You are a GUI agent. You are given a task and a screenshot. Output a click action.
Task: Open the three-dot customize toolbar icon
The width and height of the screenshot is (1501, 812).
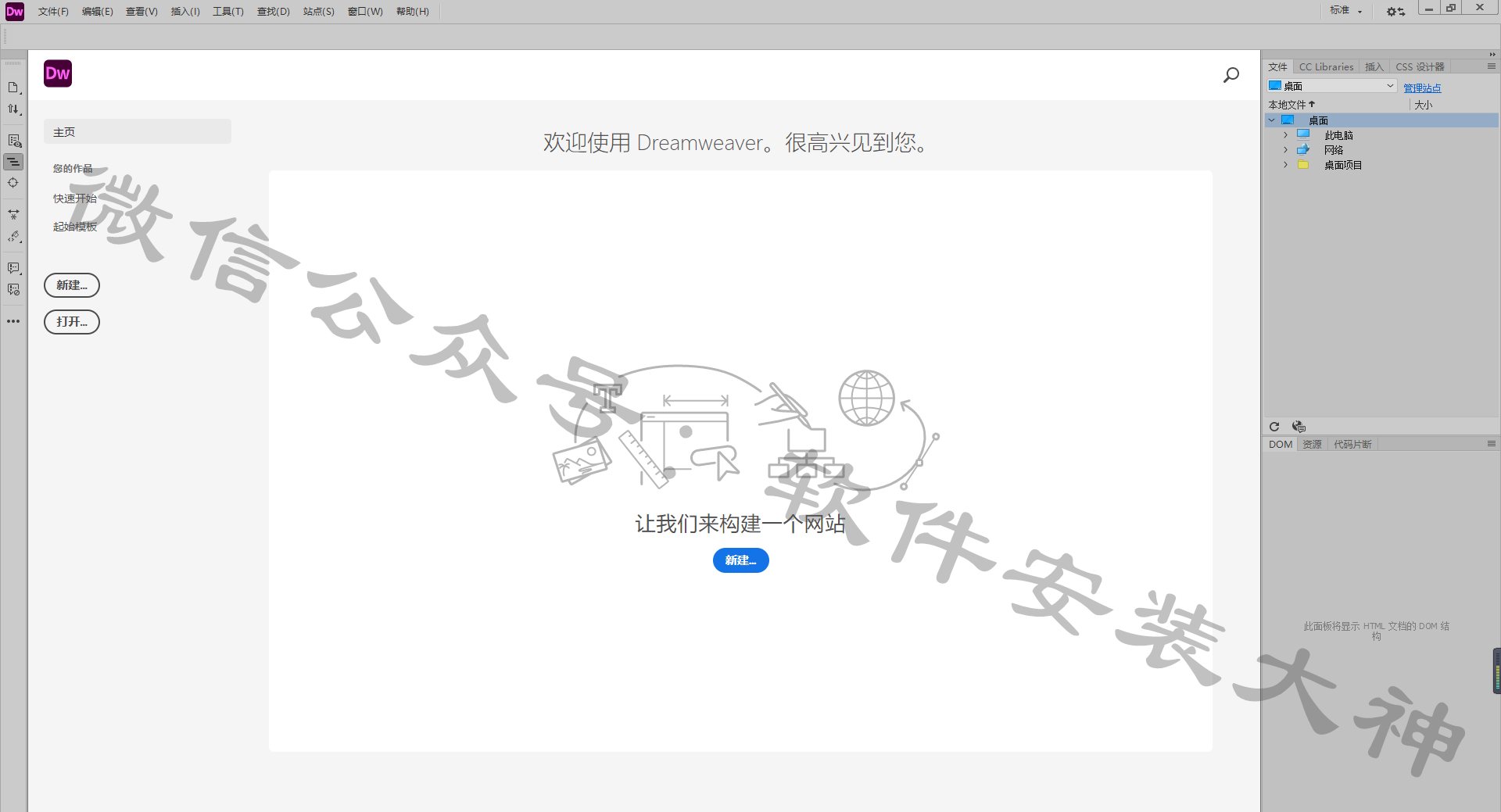(13, 321)
